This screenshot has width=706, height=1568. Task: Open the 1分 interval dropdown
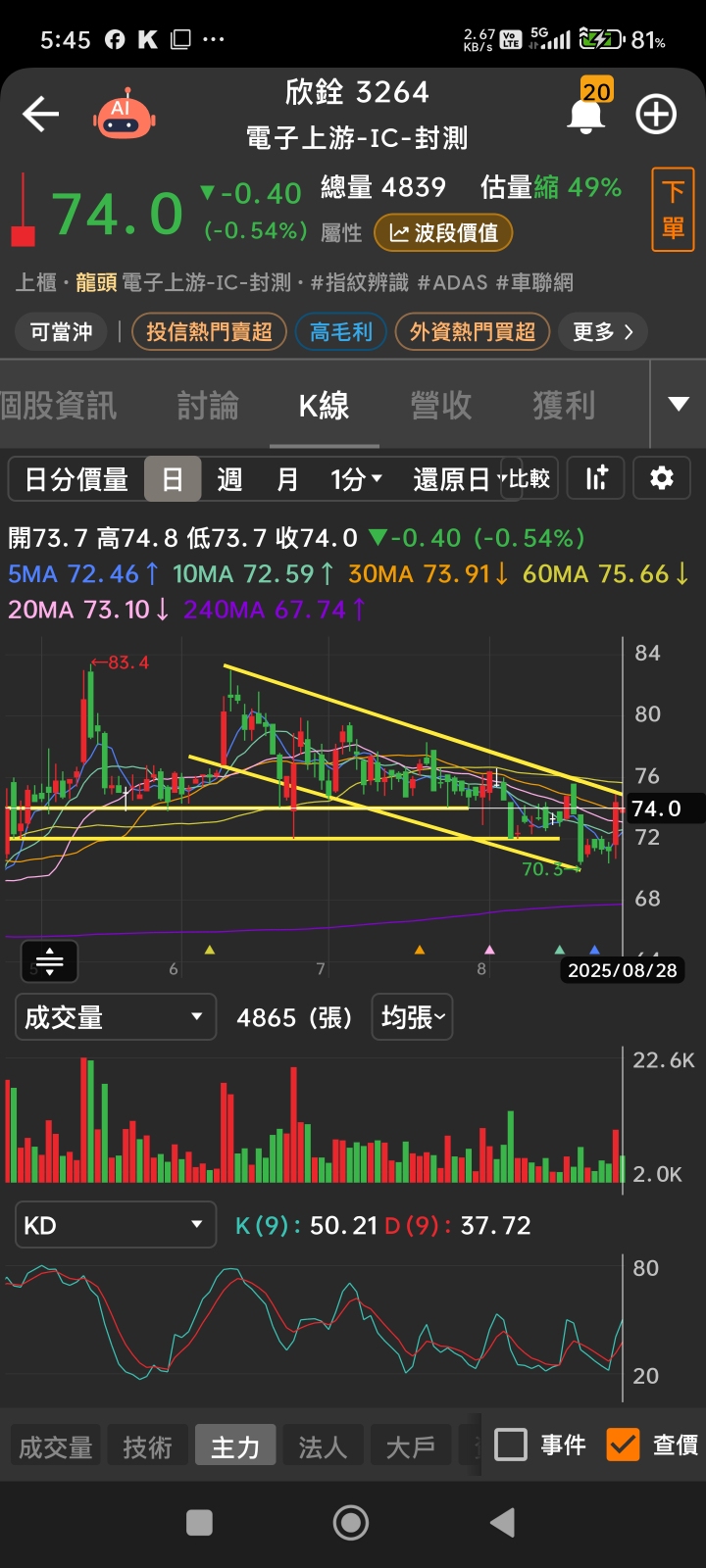(356, 479)
